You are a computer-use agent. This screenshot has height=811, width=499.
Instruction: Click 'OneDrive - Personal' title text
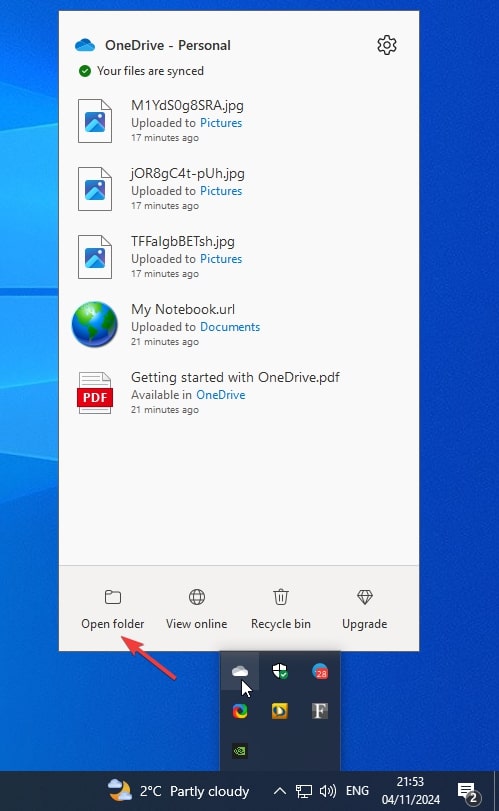point(168,46)
